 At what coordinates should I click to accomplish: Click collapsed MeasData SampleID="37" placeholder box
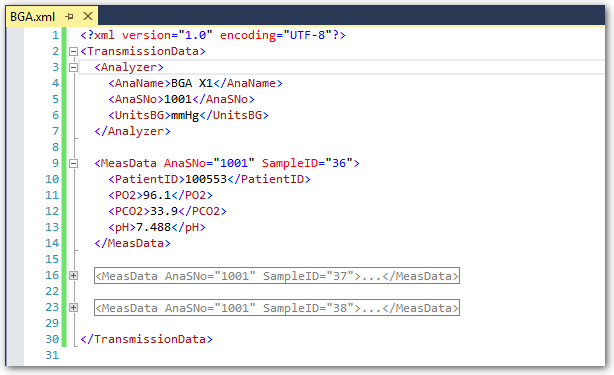276,276
